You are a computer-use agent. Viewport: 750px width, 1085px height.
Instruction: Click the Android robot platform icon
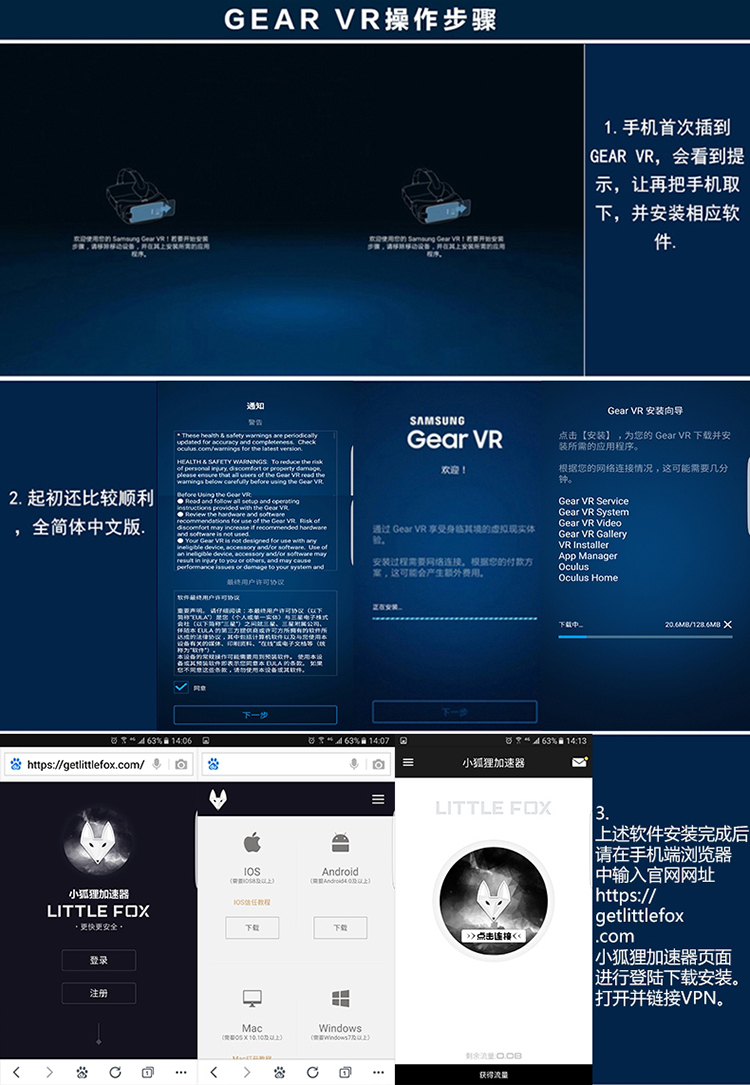point(340,843)
